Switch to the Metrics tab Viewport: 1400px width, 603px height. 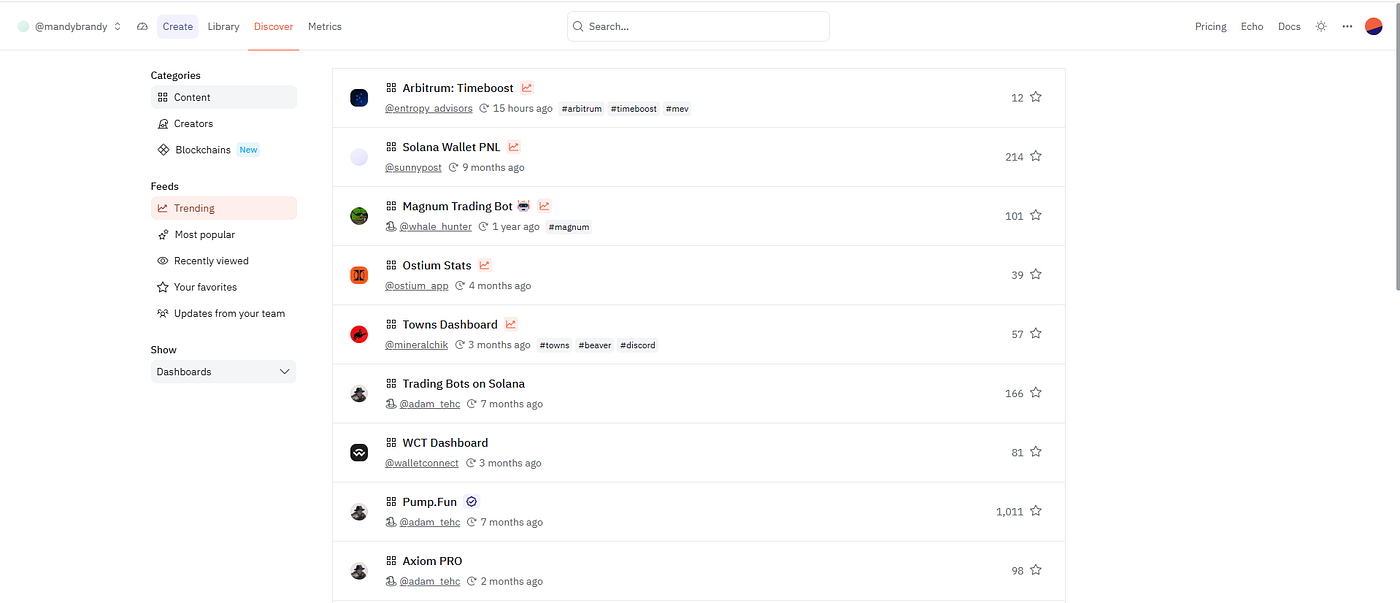tap(325, 26)
